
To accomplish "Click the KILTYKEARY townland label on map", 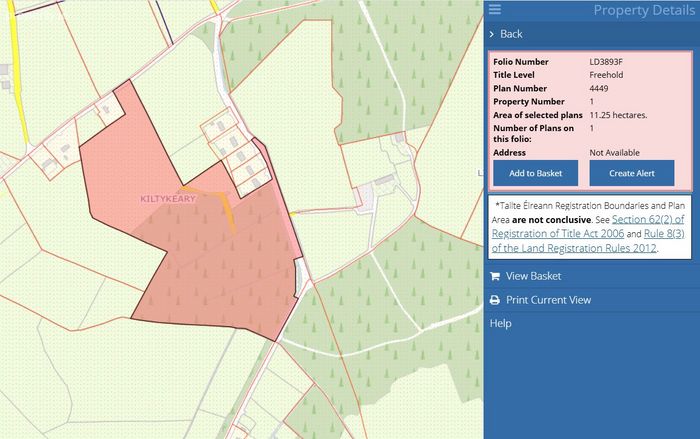I will (x=168, y=199).
